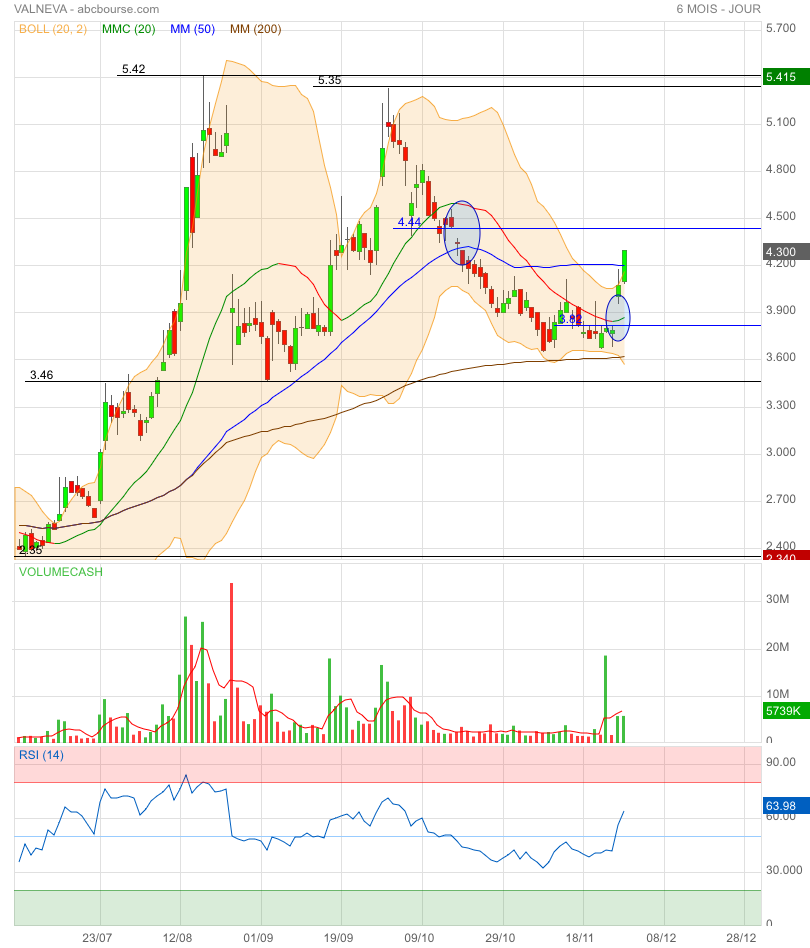The height and width of the screenshot is (948, 810).
Task: Click the 3.46 support line label
Action: (41, 375)
